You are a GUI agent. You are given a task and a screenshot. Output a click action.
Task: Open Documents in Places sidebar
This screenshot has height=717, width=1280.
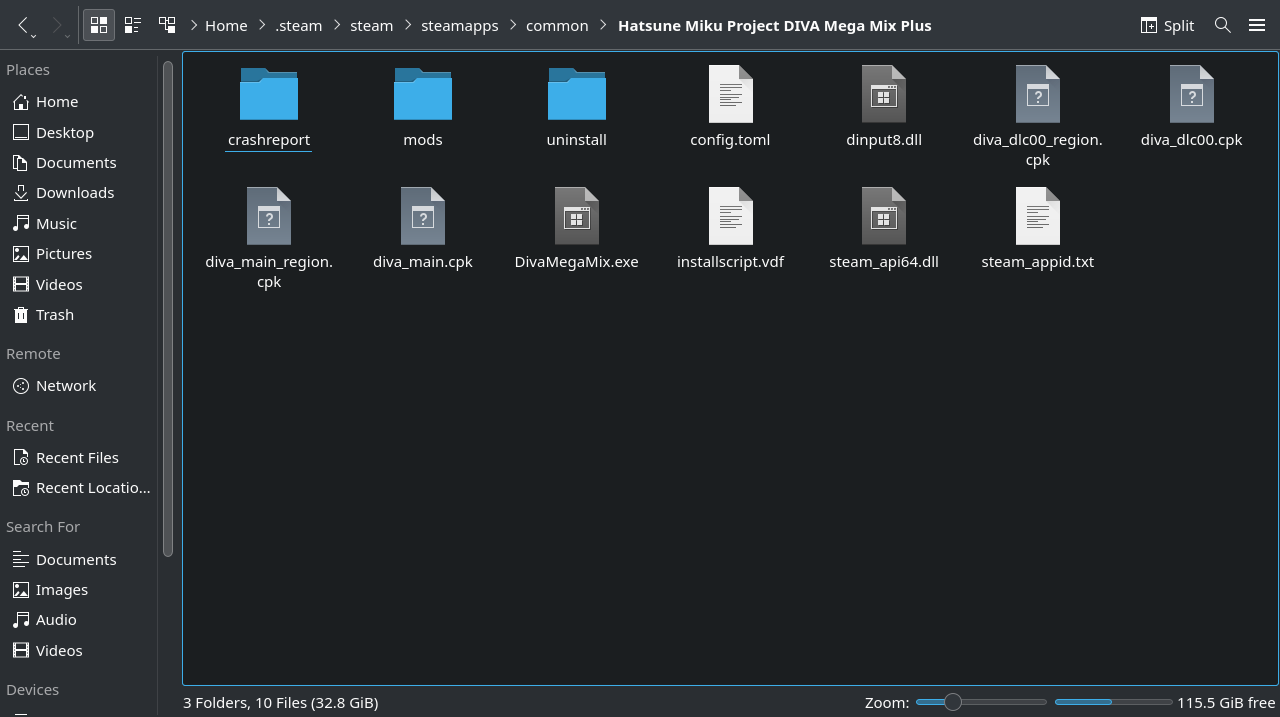tap(79, 162)
